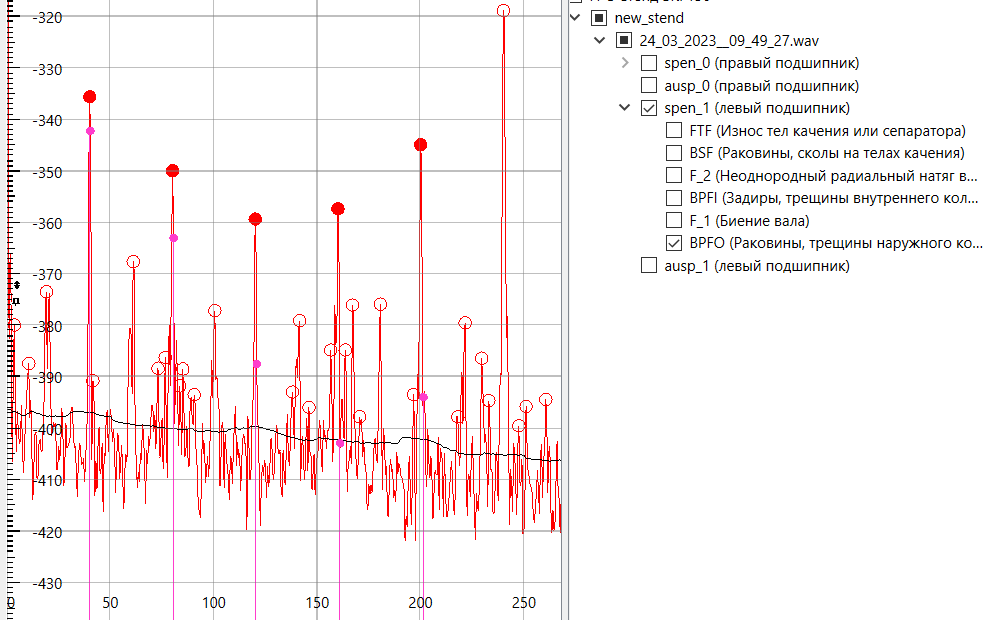Screen dimensions: 989x620
Task: Click the pin icon on the vertical axis
Action: (15, 299)
